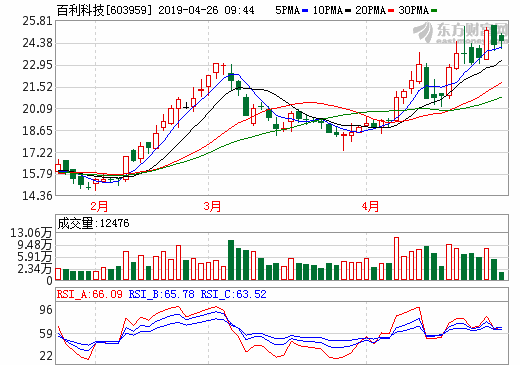Click the 18.65 price axis label
Image resolution: width=520 pixels, height=365 pixels.
[x=38, y=131]
